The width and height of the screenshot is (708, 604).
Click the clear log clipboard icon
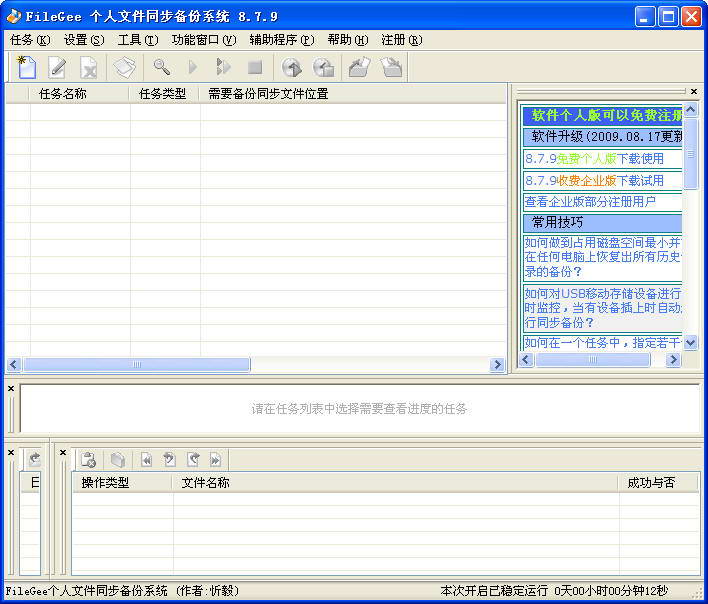pyautogui.click(x=89, y=460)
